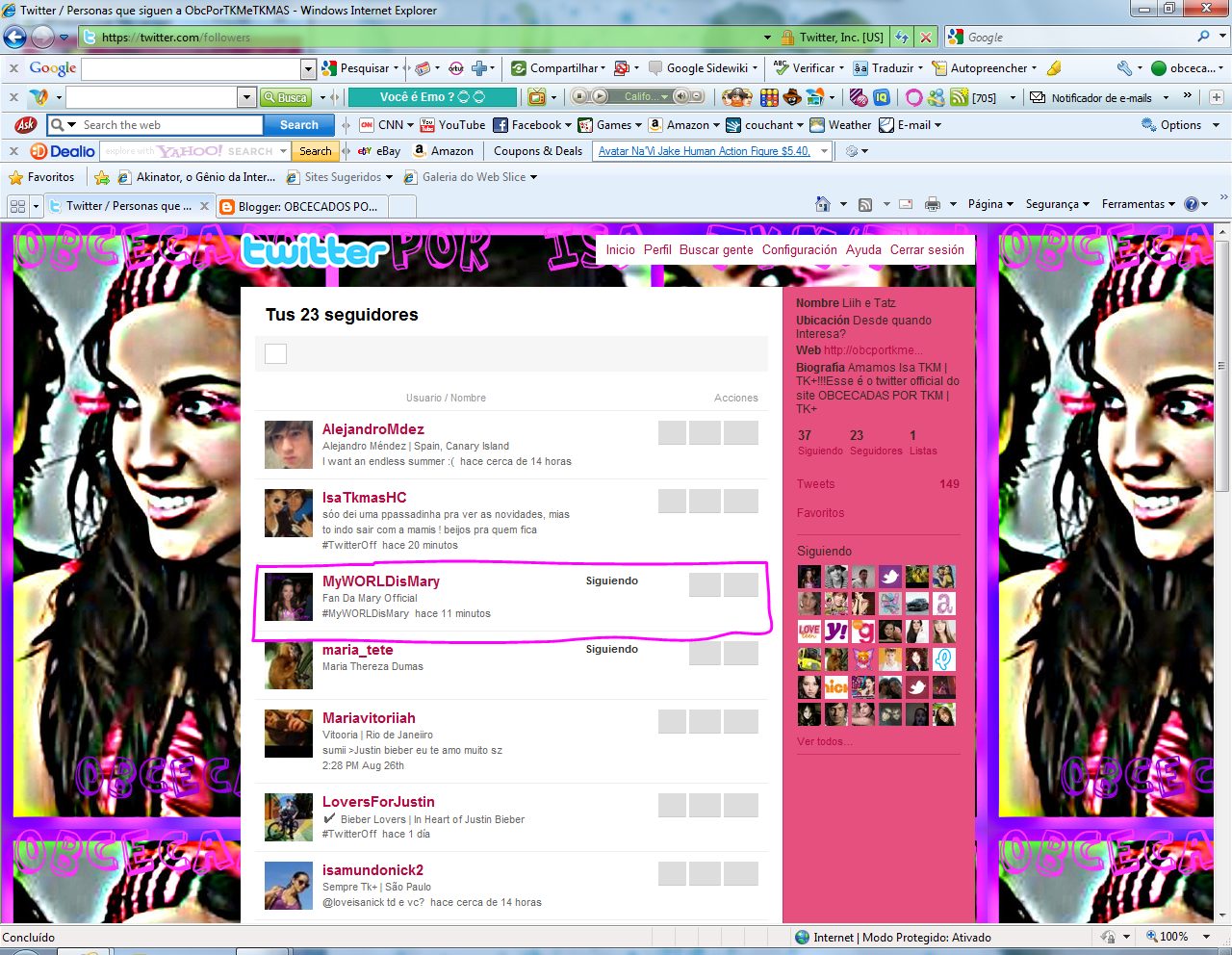1232x955 pixels.
Task: Open Google toolbar wrench settings
Action: 1123,68
